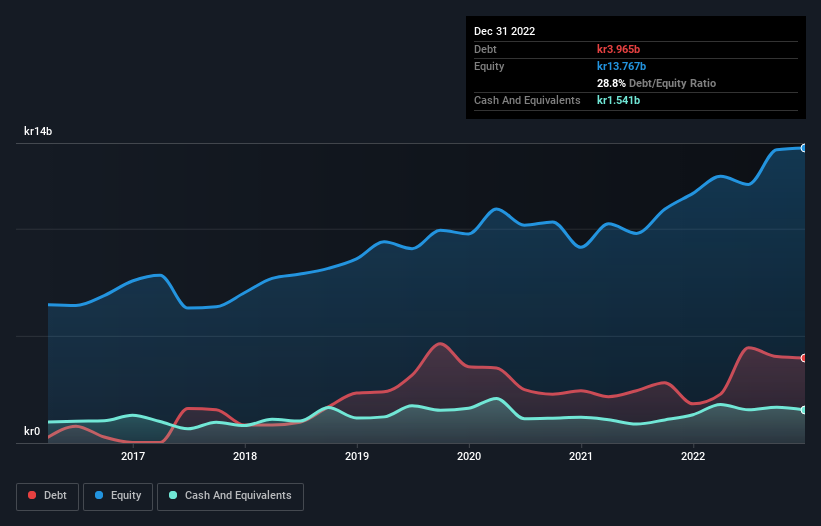Click the Debt label in tooltip

pyautogui.click(x=485, y=49)
